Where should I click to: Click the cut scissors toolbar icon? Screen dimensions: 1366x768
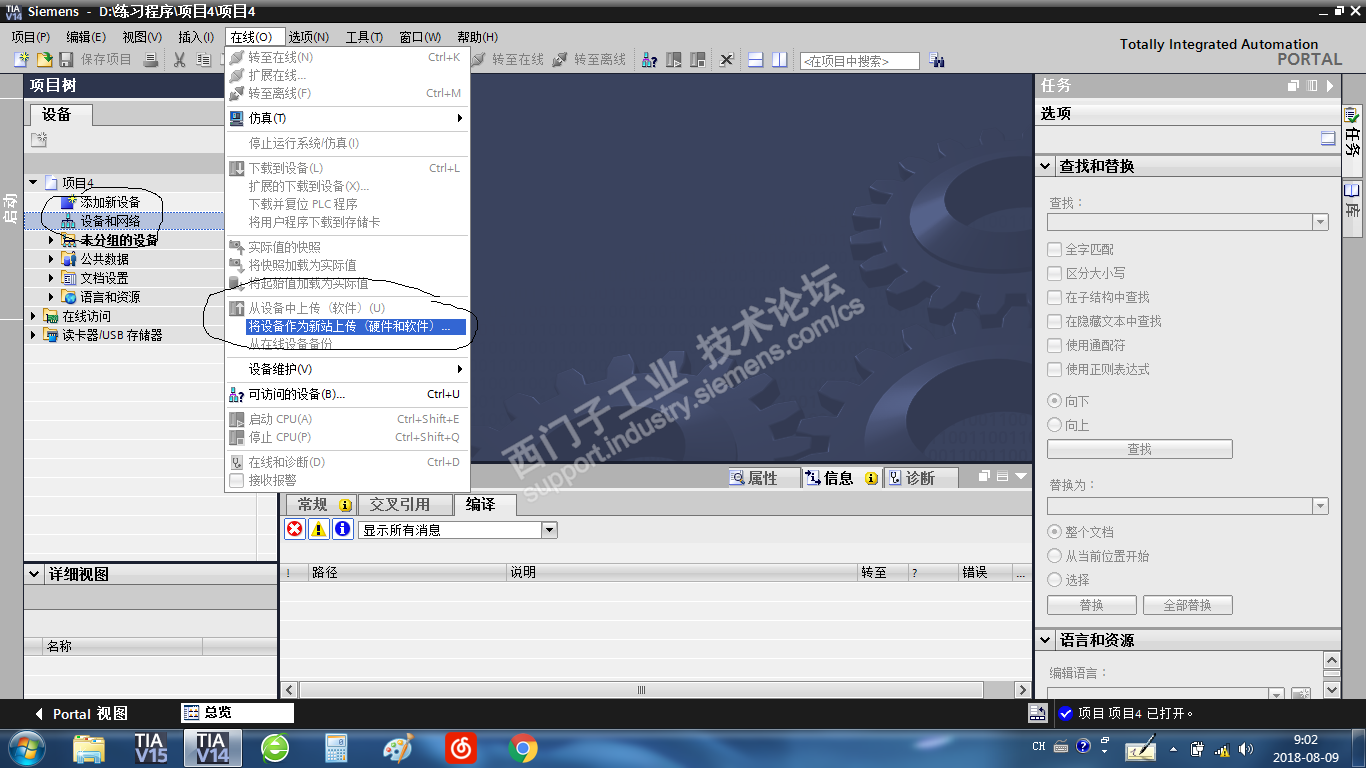coord(179,60)
